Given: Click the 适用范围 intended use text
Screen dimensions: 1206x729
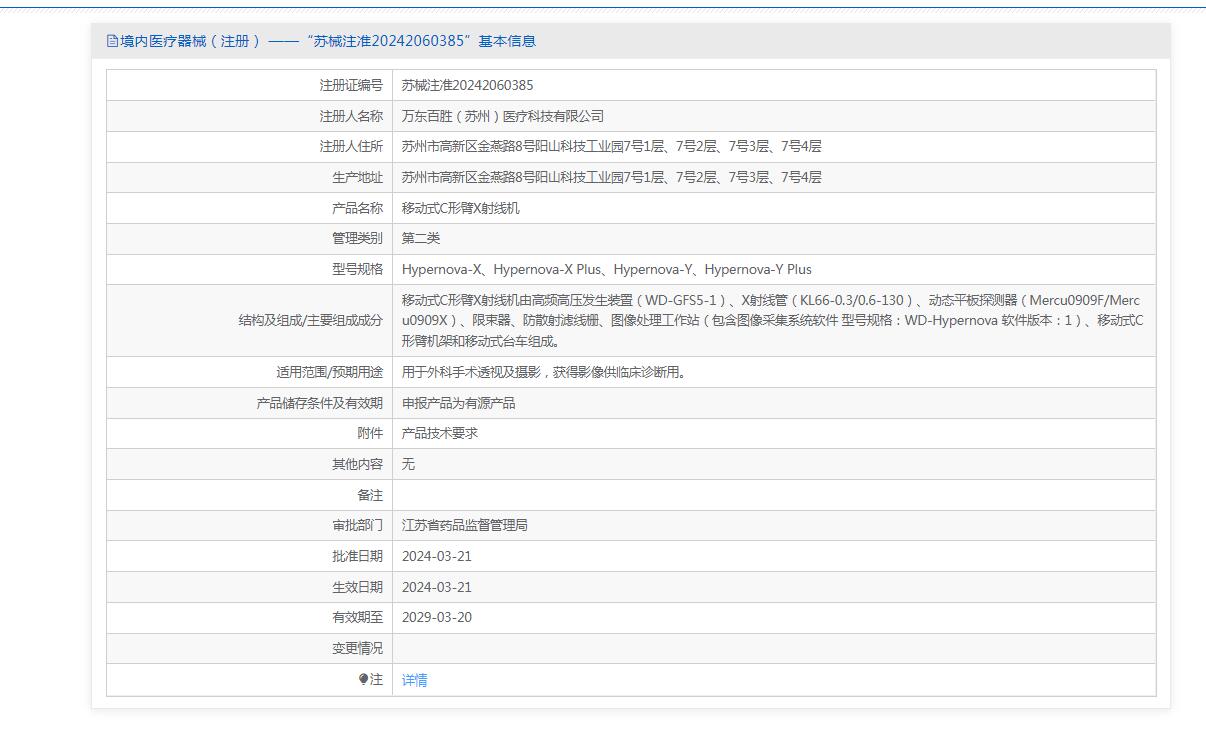Looking at the screenshot, I should 543,372.
